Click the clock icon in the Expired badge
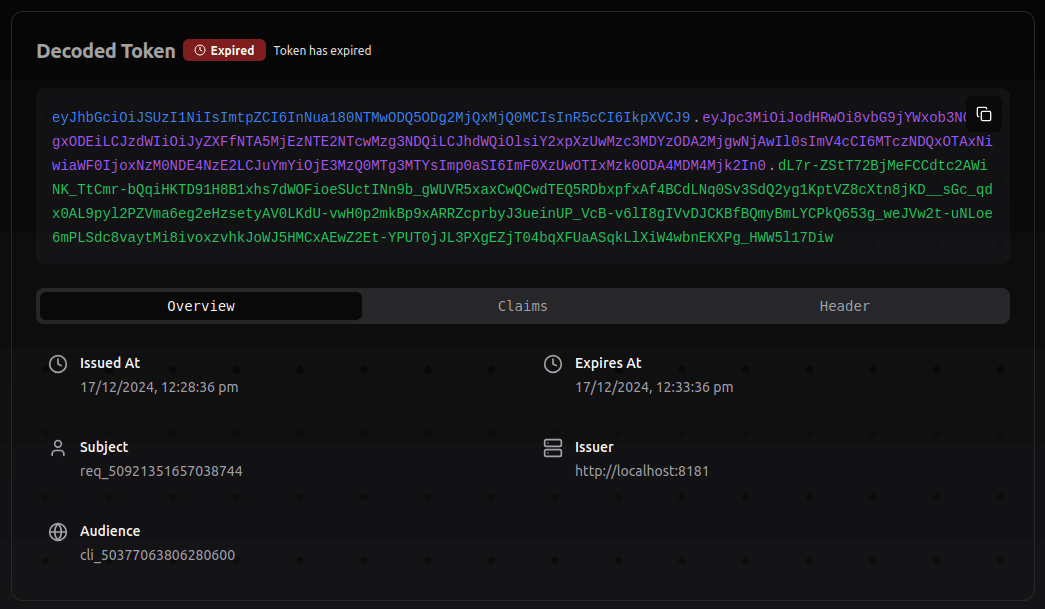The height and width of the screenshot is (609, 1045). [x=198, y=50]
